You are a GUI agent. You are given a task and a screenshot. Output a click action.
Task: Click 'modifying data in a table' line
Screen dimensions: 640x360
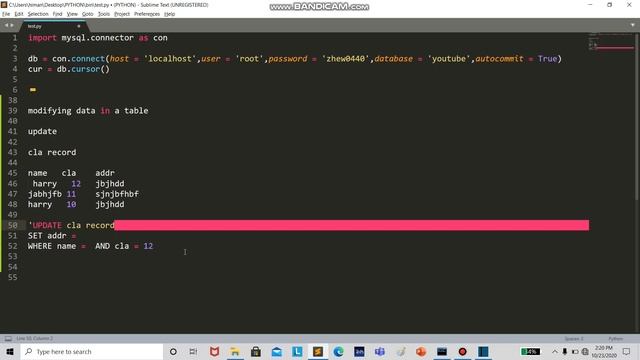(x=88, y=111)
